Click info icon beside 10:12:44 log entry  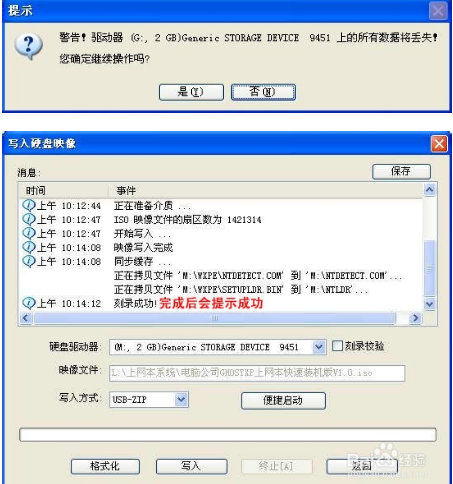[x=29, y=205]
